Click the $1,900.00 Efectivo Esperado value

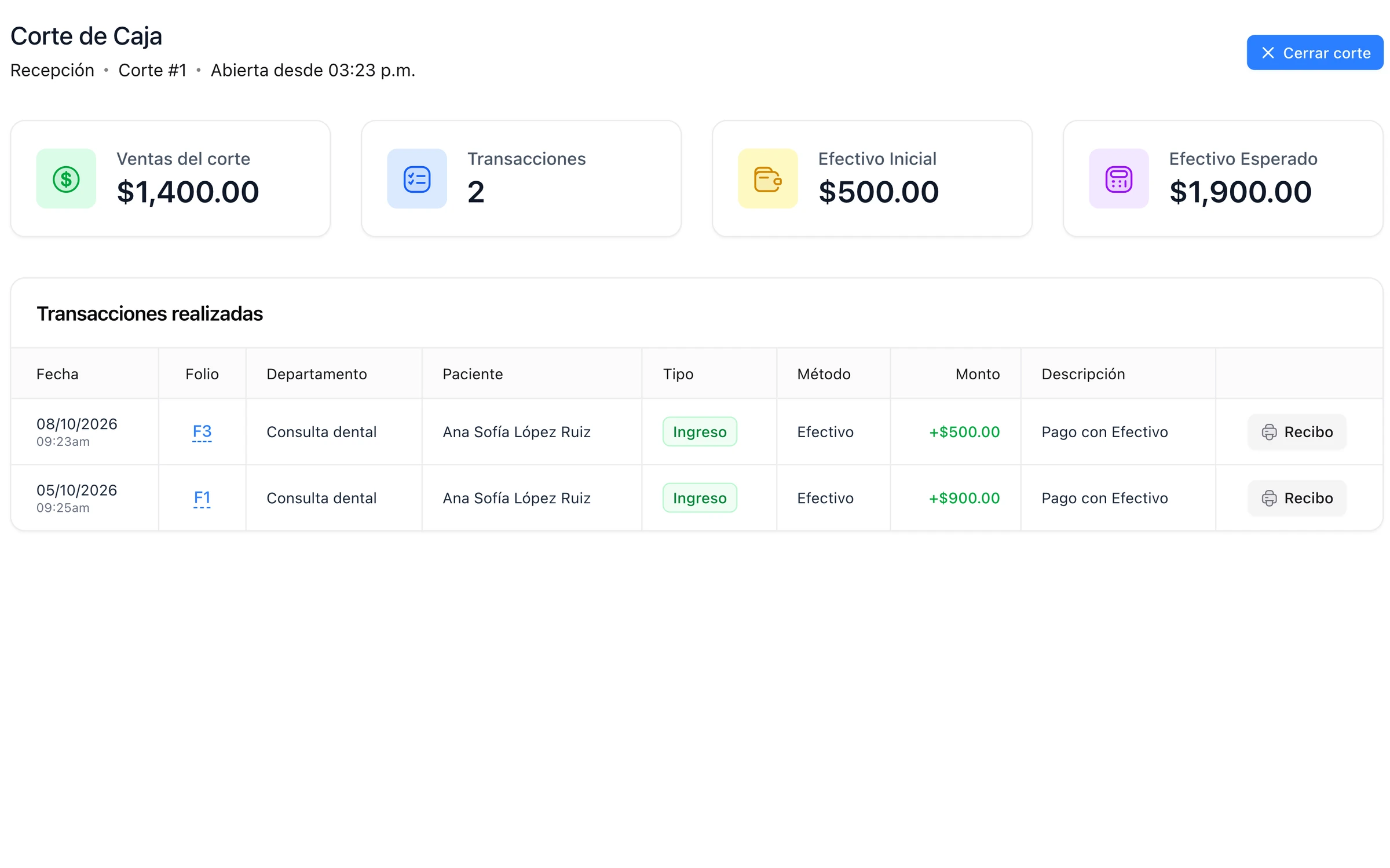[x=1241, y=192]
